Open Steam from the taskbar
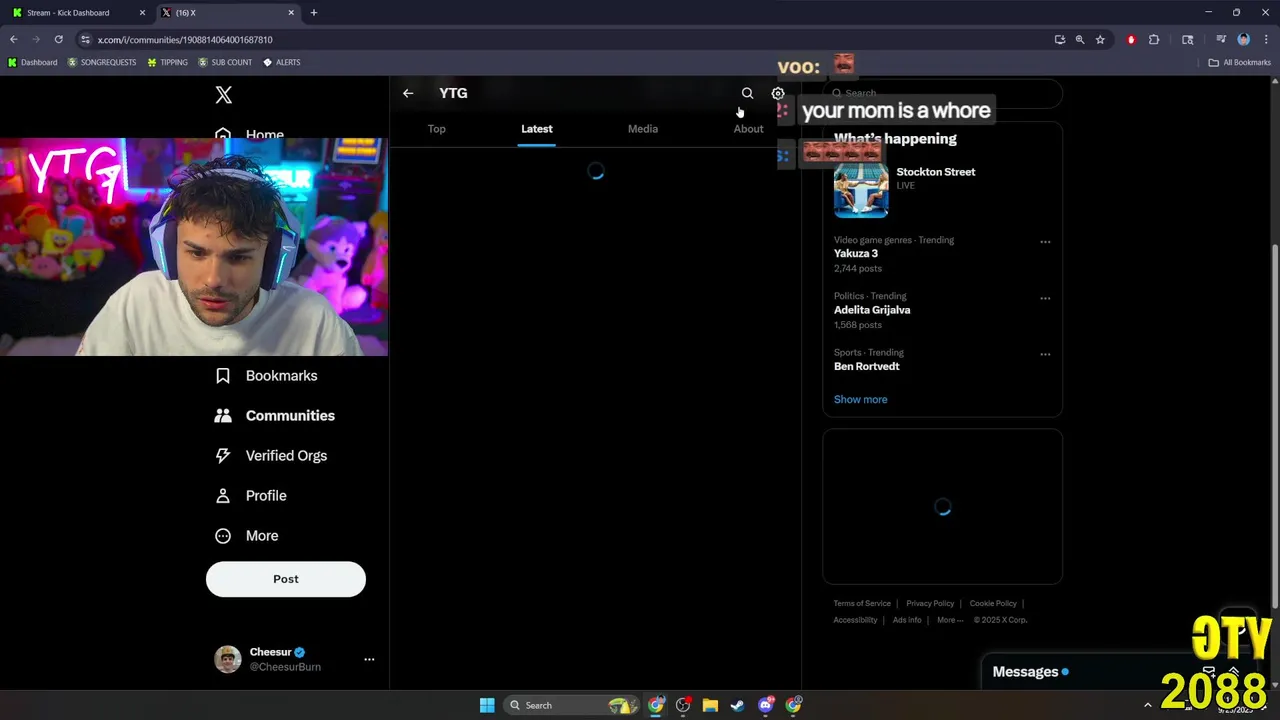The width and height of the screenshot is (1280, 720). [738, 705]
